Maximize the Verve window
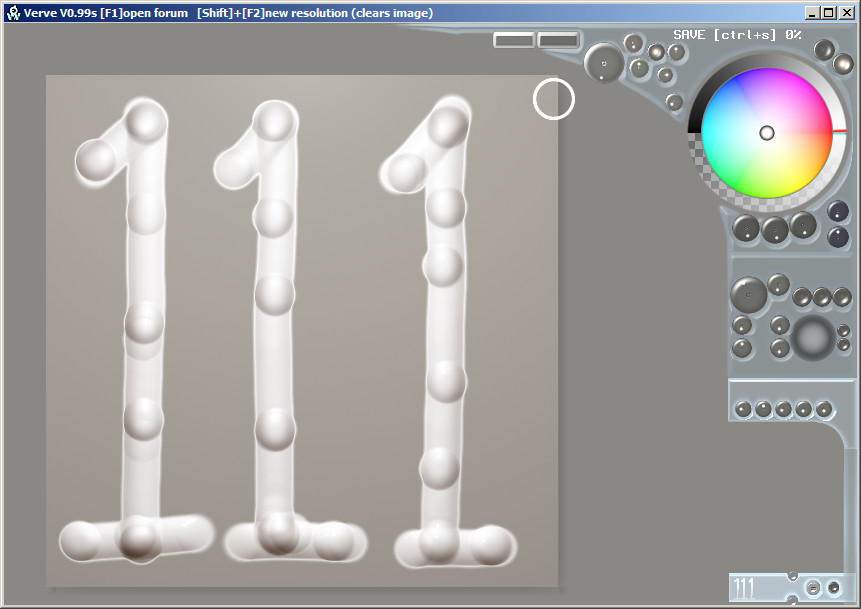 (x=829, y=13)
